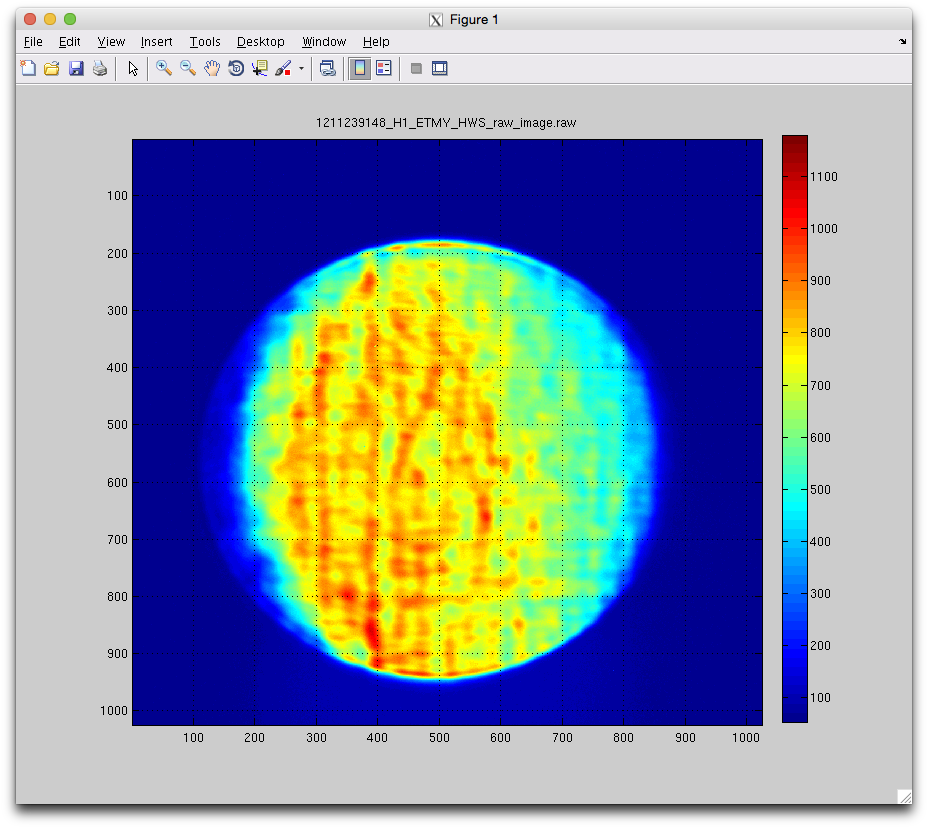Select the Zoom Out magnifier tool

188,69
